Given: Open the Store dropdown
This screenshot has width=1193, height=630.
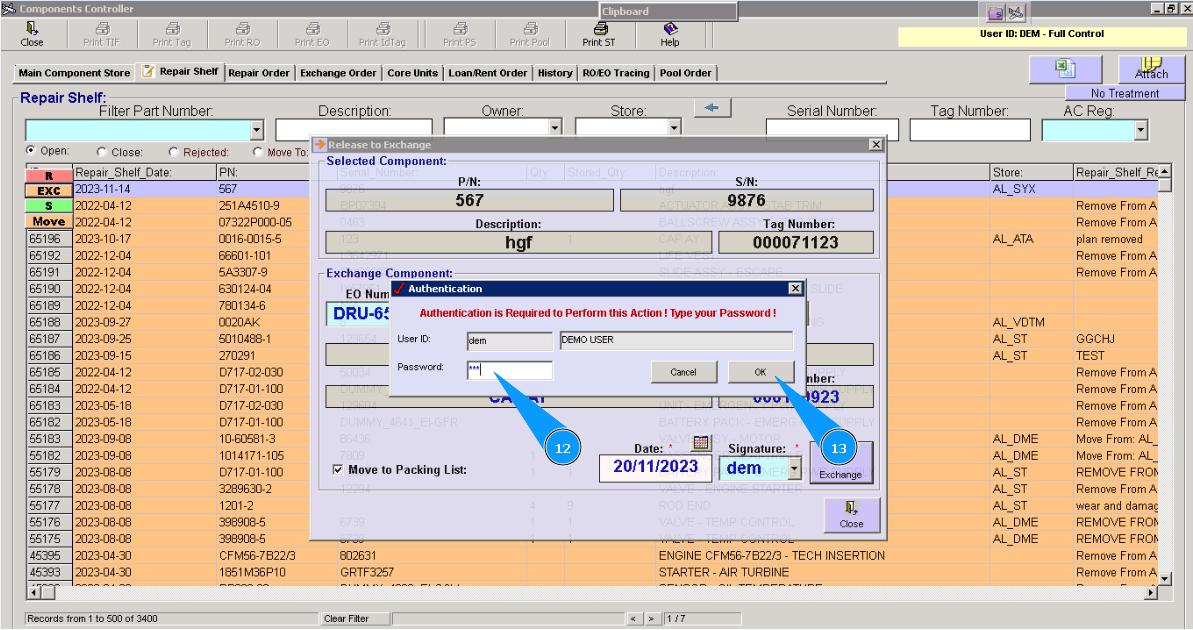Looking at the screenshot, I should (x=674, y=127).
